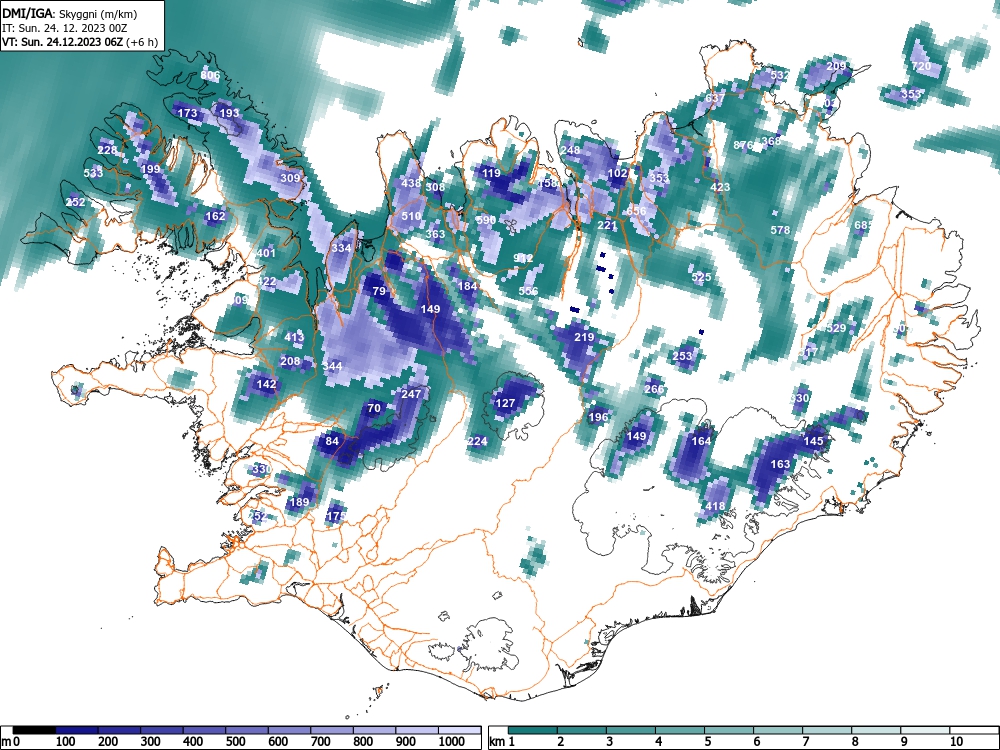Click the DMI/IGA Skyggni (m/km) title text
Viewport: 1000px width, 750px height.
[x=70, y=13]
